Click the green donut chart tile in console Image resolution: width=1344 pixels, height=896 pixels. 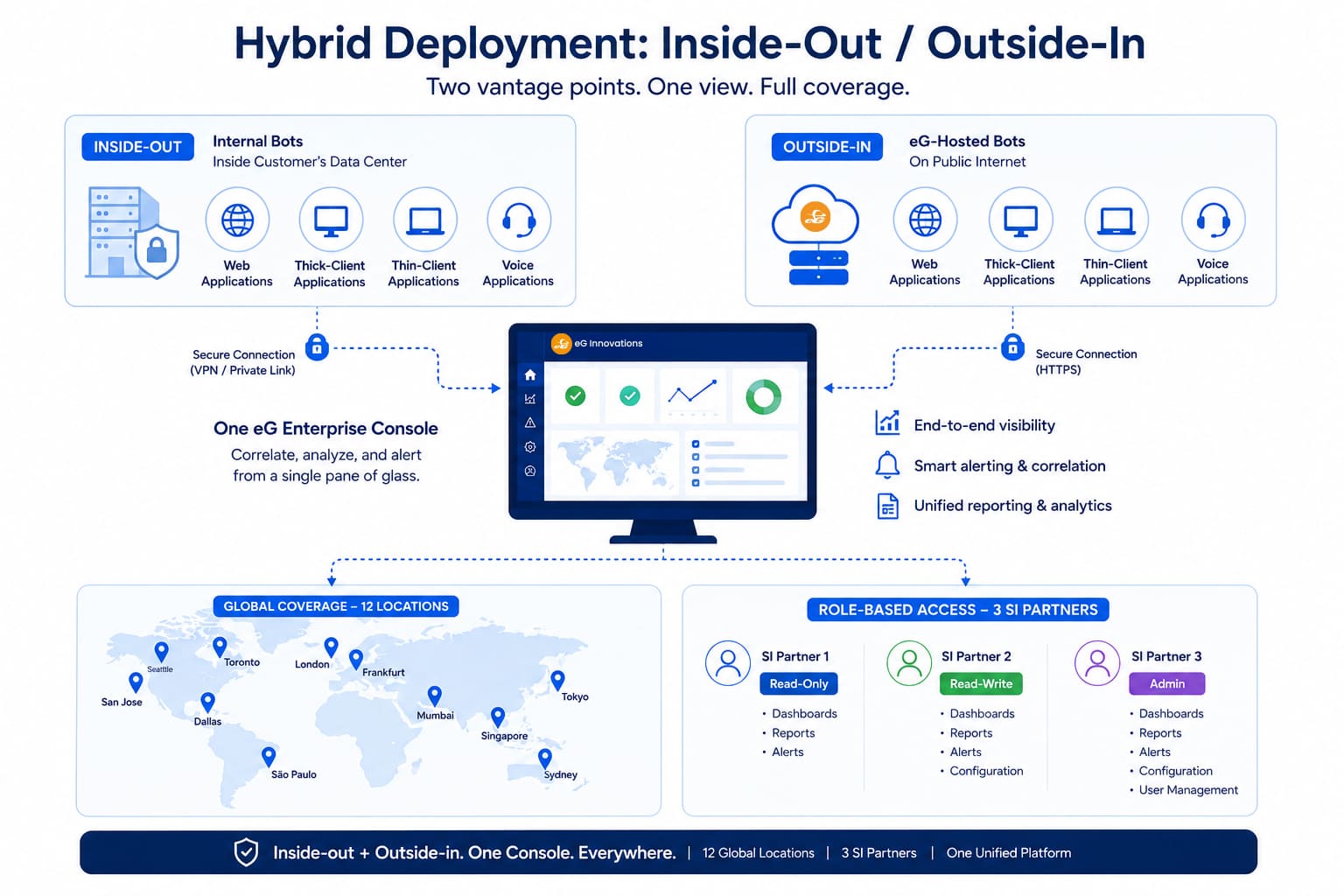coord(764,396)
